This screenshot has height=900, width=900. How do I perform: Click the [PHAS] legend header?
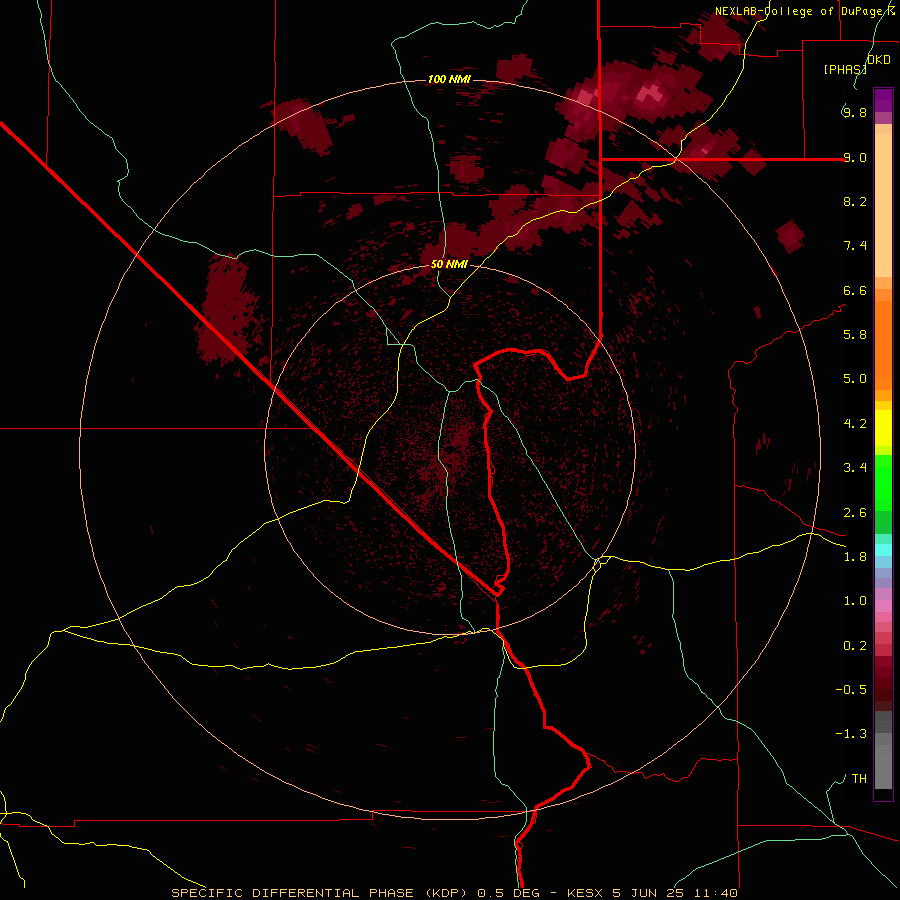844,69
